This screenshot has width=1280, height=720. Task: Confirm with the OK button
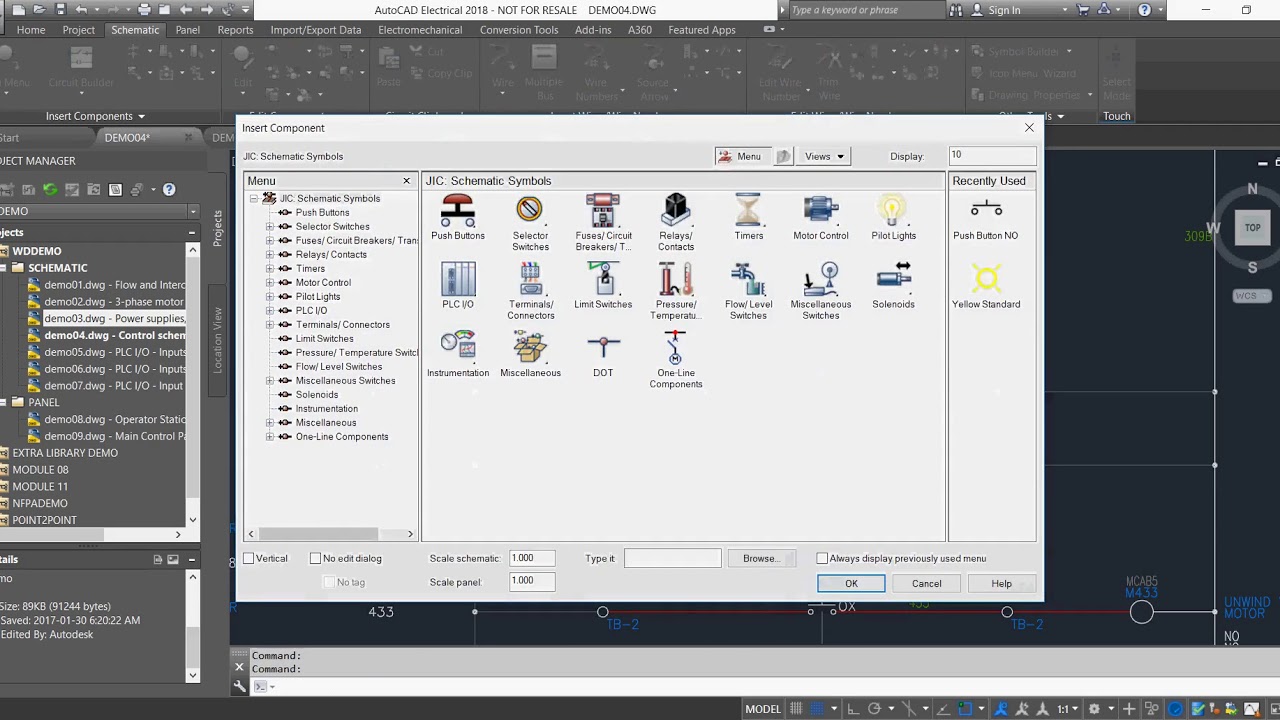851,584
